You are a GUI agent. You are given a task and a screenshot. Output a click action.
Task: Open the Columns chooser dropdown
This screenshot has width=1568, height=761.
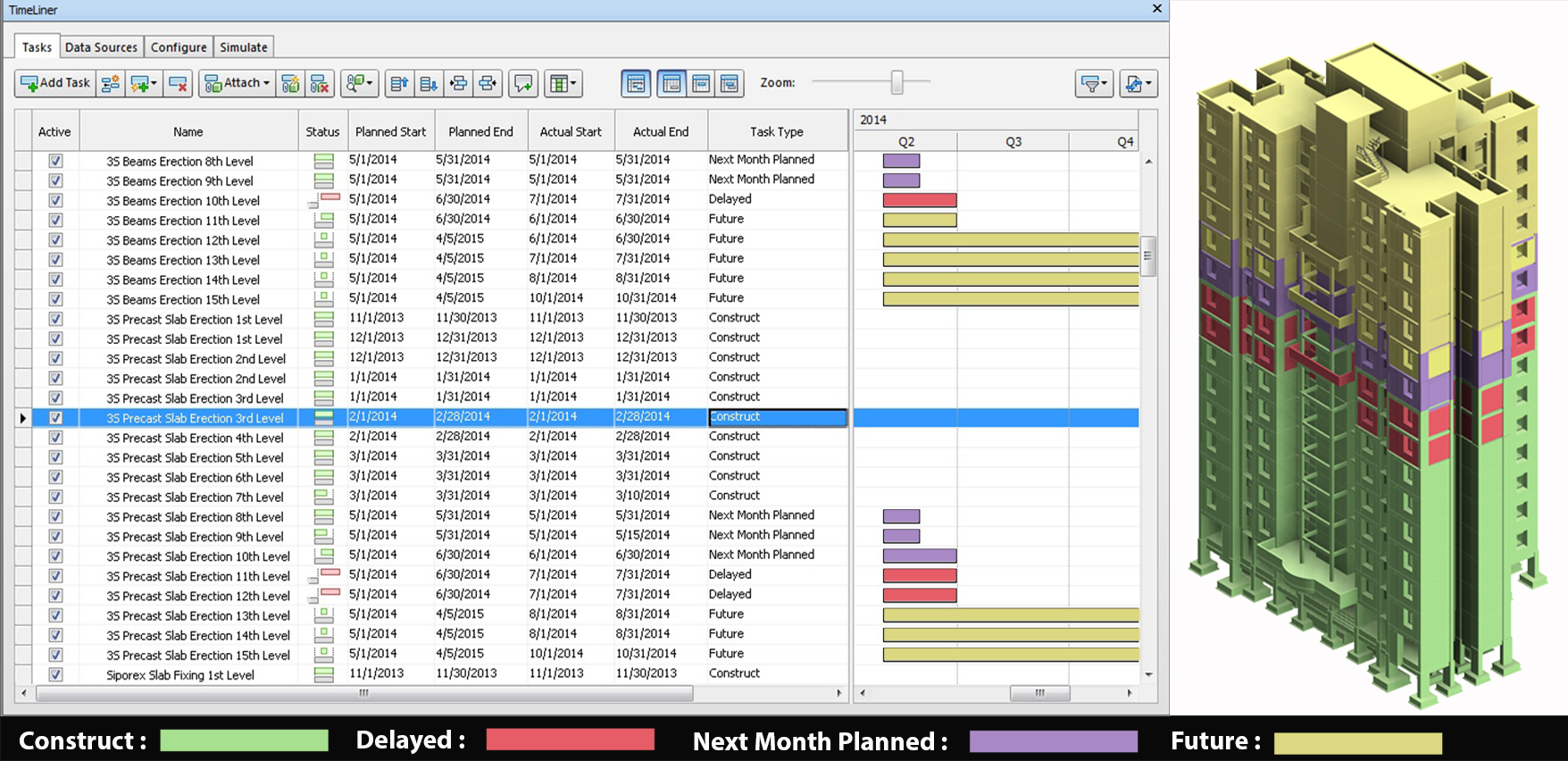point(563,84)
